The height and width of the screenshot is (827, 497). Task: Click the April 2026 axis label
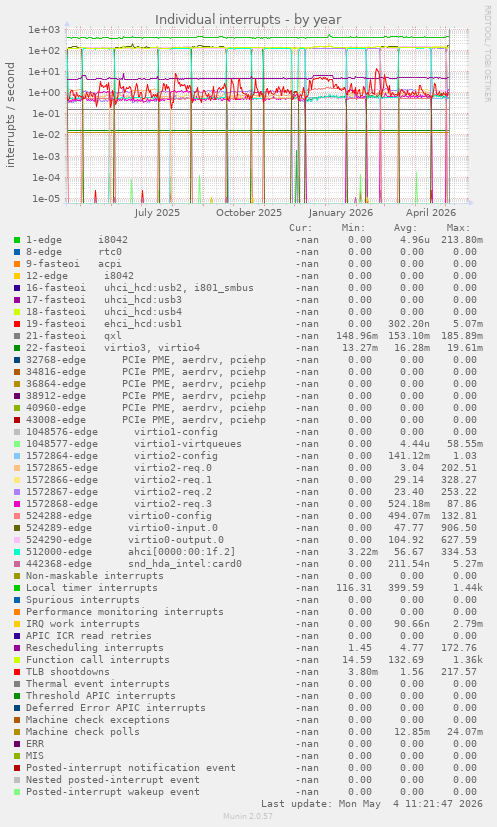(x=431, y=213)
